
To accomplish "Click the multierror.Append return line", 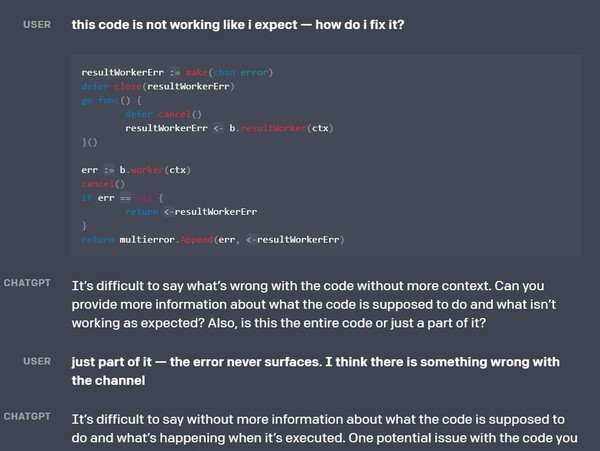I will [213, 239].
